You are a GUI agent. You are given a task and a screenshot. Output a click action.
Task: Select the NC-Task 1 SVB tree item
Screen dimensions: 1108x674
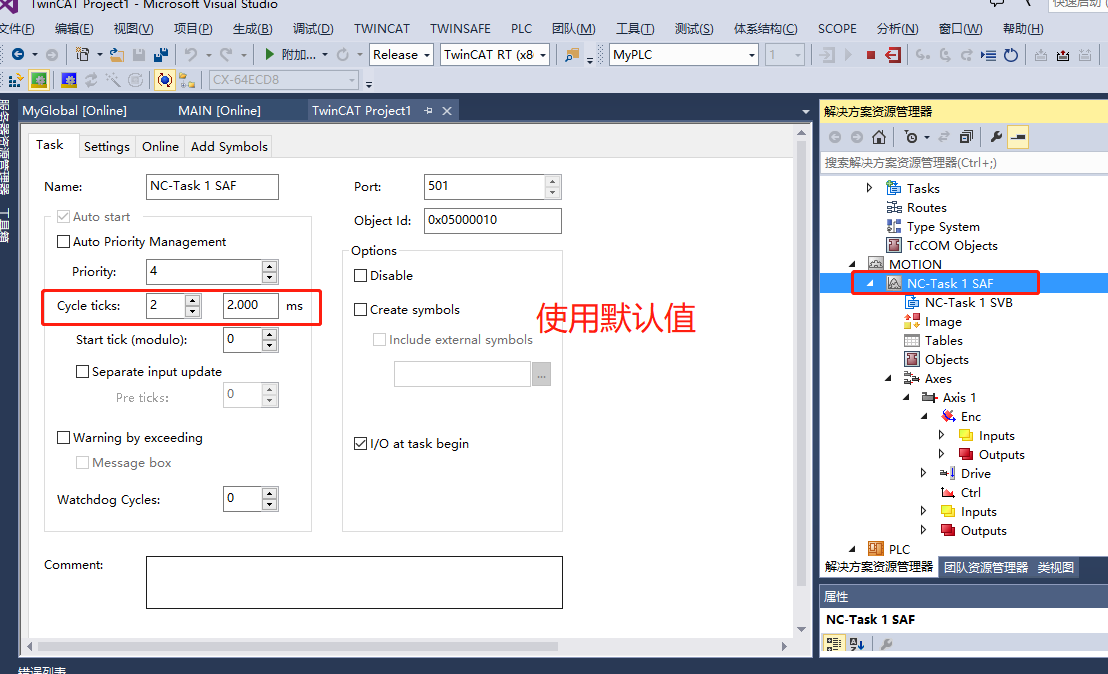(x=968, y=302)
